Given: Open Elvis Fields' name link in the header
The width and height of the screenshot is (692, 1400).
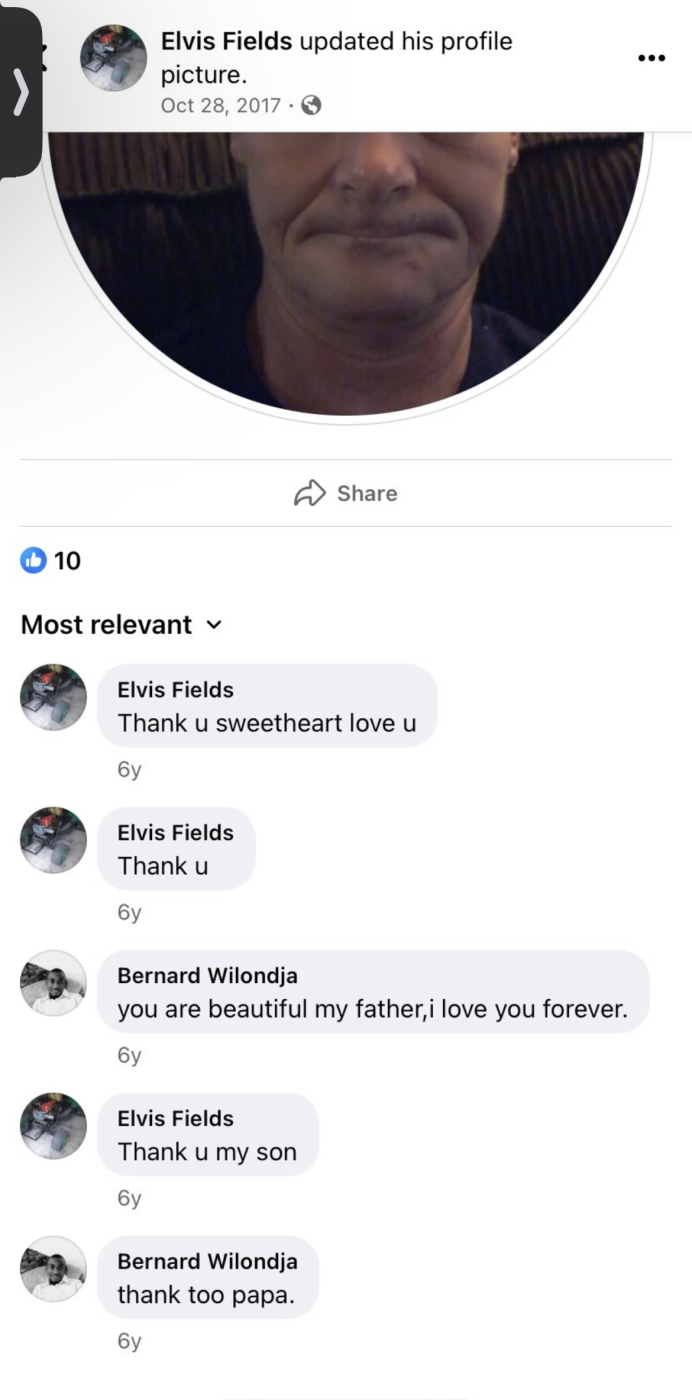Looking at the screenshot, I should click(x=221, y=41).
